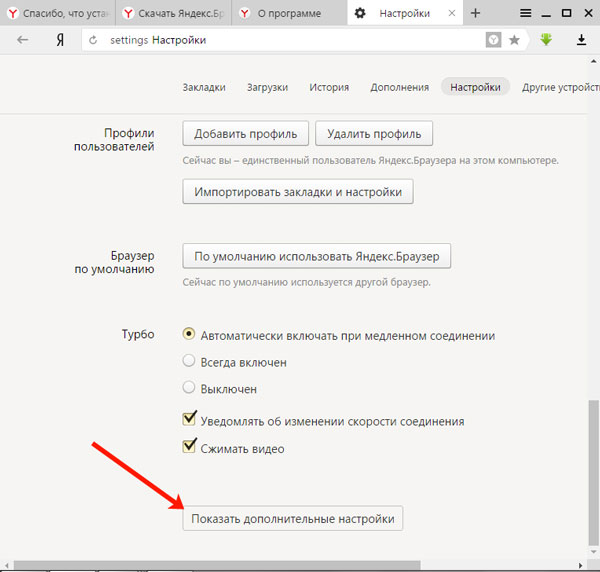Click the Protect shield icon in address bar

click(493, 40)
